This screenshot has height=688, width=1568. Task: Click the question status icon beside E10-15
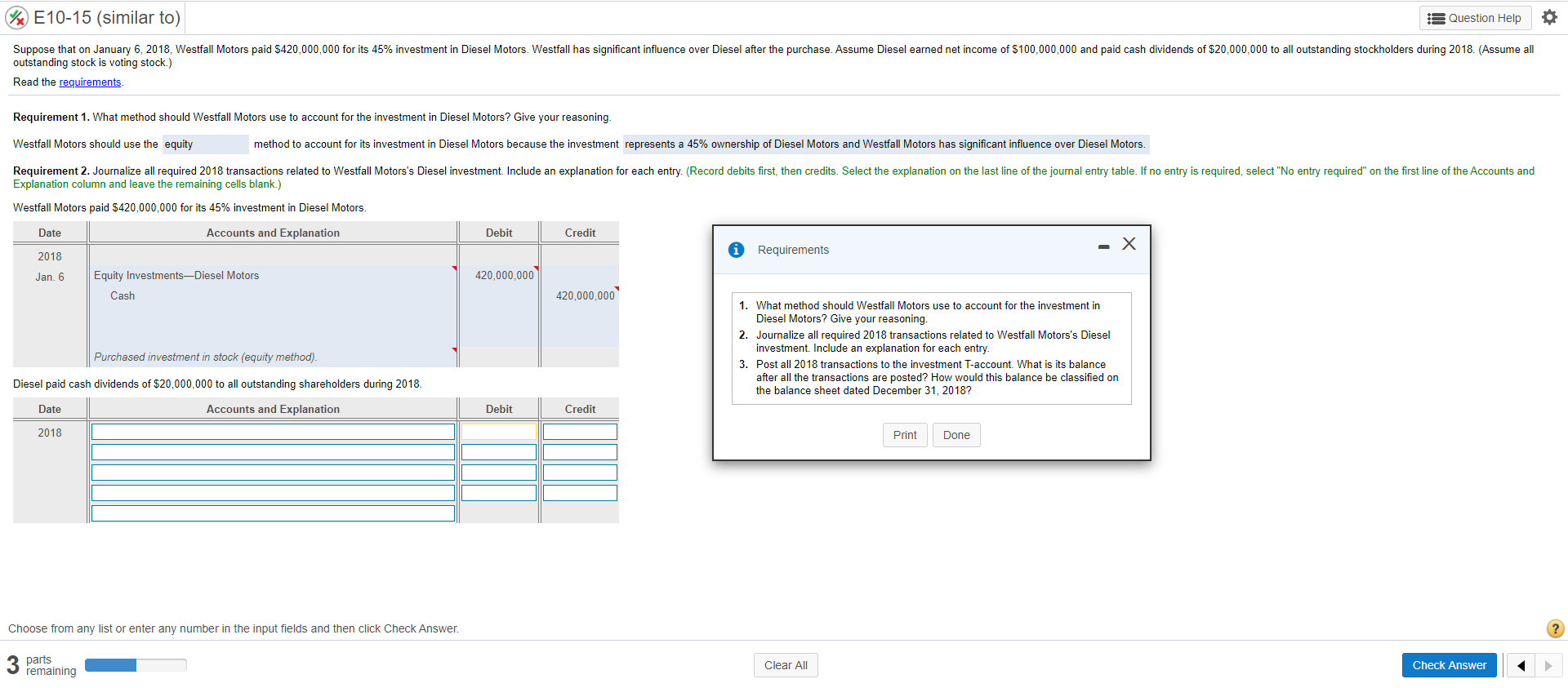tap(16, 17)
